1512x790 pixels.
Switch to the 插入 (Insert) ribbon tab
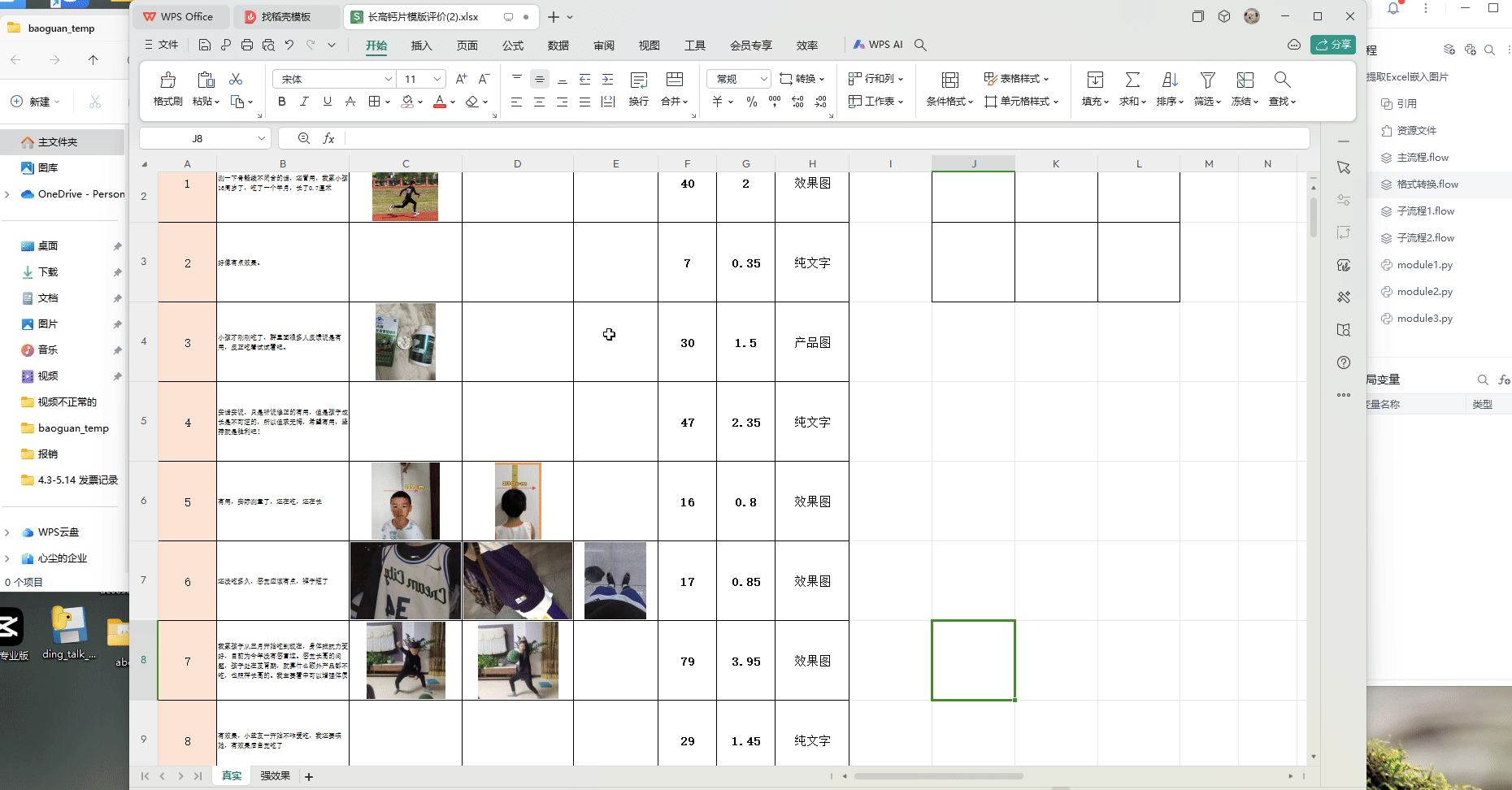point(421,46)
